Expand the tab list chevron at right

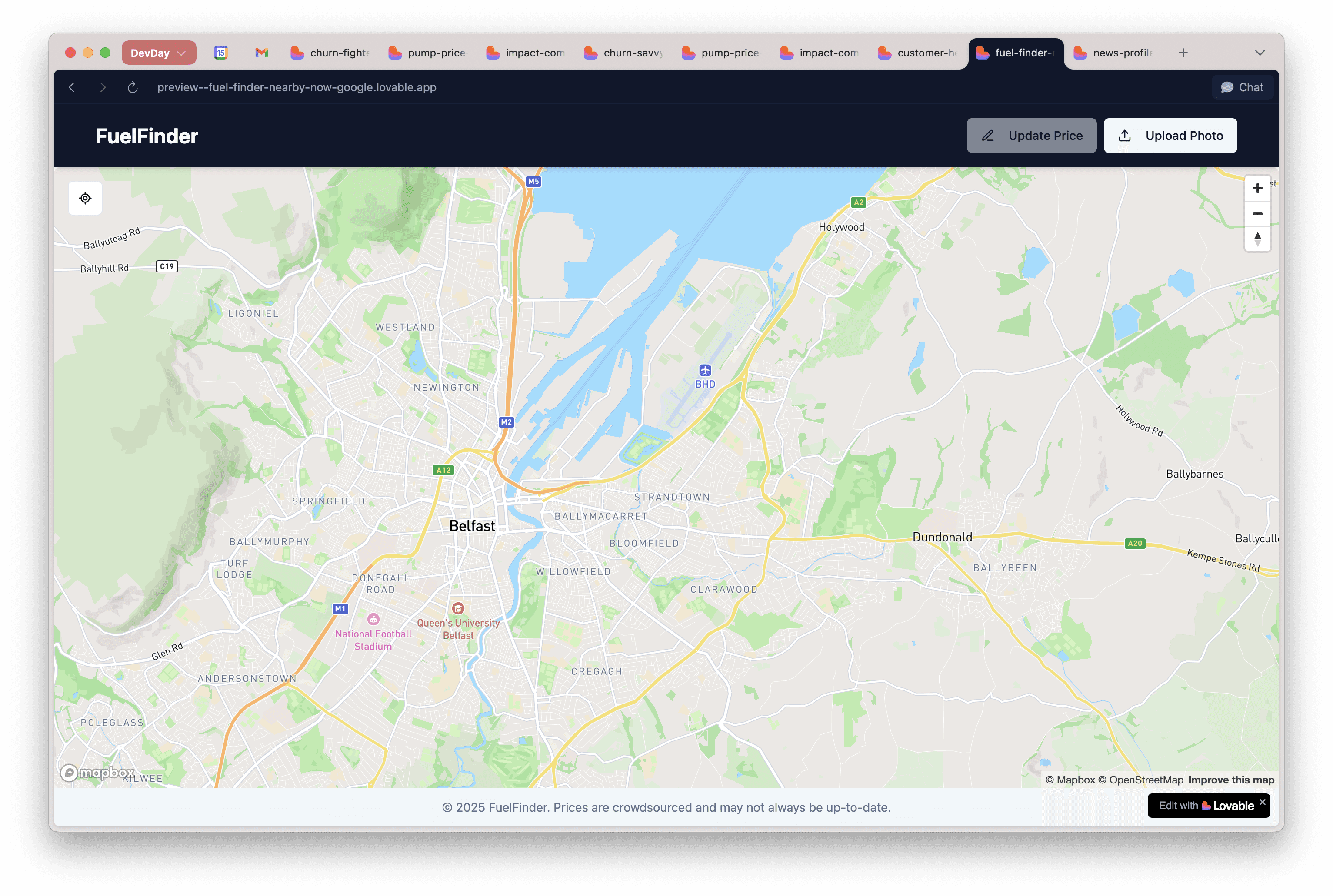(x=1259, y=53)
